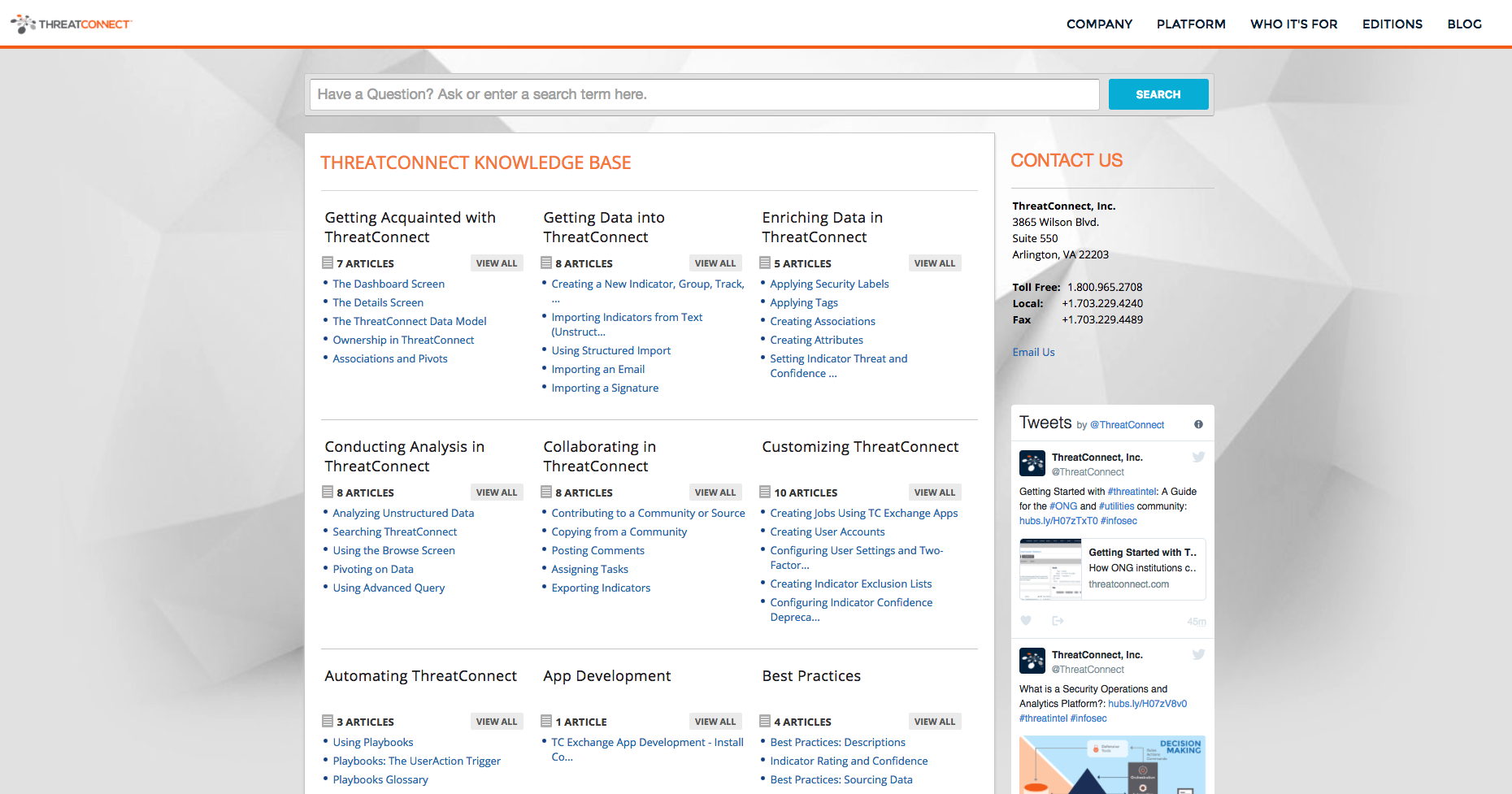
Task: Click the Twitter info icon in Tweets header
Action: (x=1198, y=424)
